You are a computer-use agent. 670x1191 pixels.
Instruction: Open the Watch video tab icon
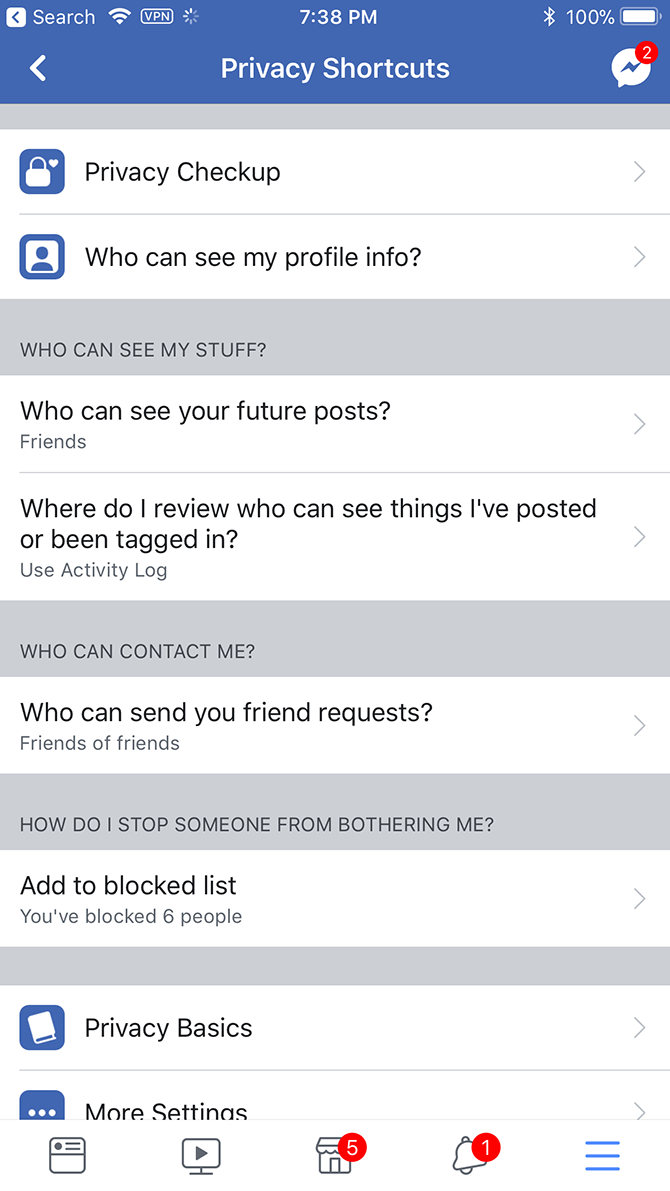pos(201,1155)
